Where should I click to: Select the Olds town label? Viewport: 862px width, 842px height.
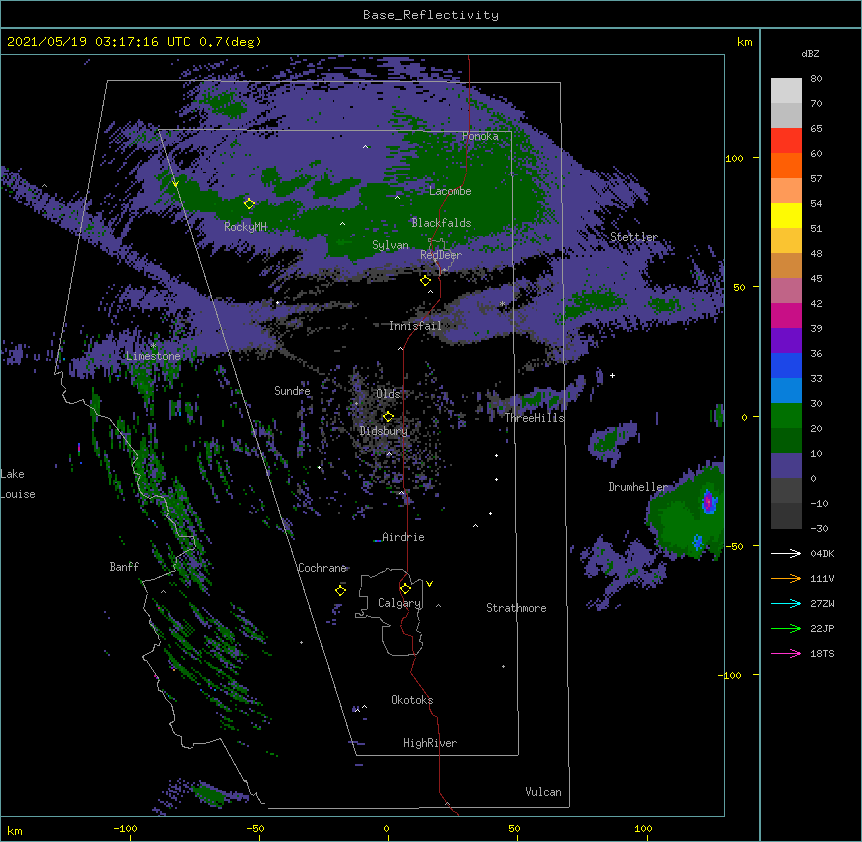[x=388, y=394]
